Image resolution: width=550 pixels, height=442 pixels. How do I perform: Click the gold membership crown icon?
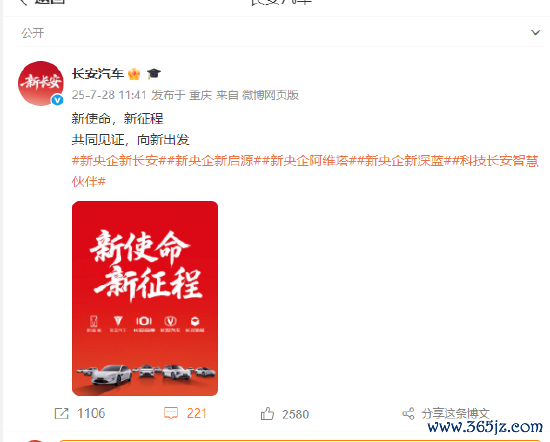coord(134,74)
